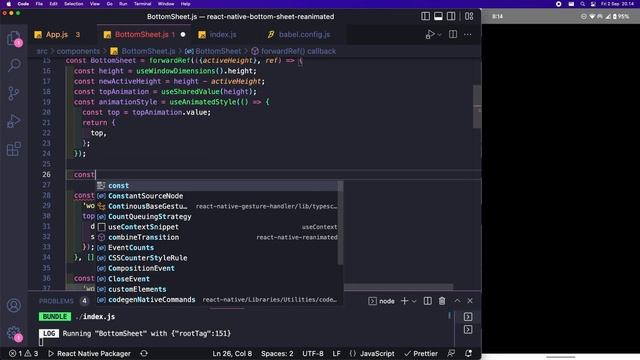Screen dimensions: 640x360
Task: Select 'CloseEvent' suggestion
Action: coord(217,279)
